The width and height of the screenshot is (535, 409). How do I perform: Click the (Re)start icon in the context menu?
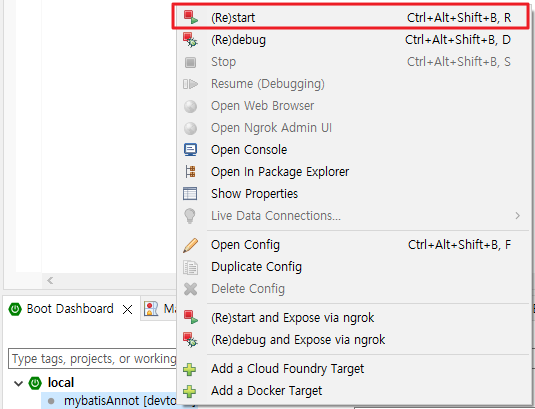pos(190,17)
